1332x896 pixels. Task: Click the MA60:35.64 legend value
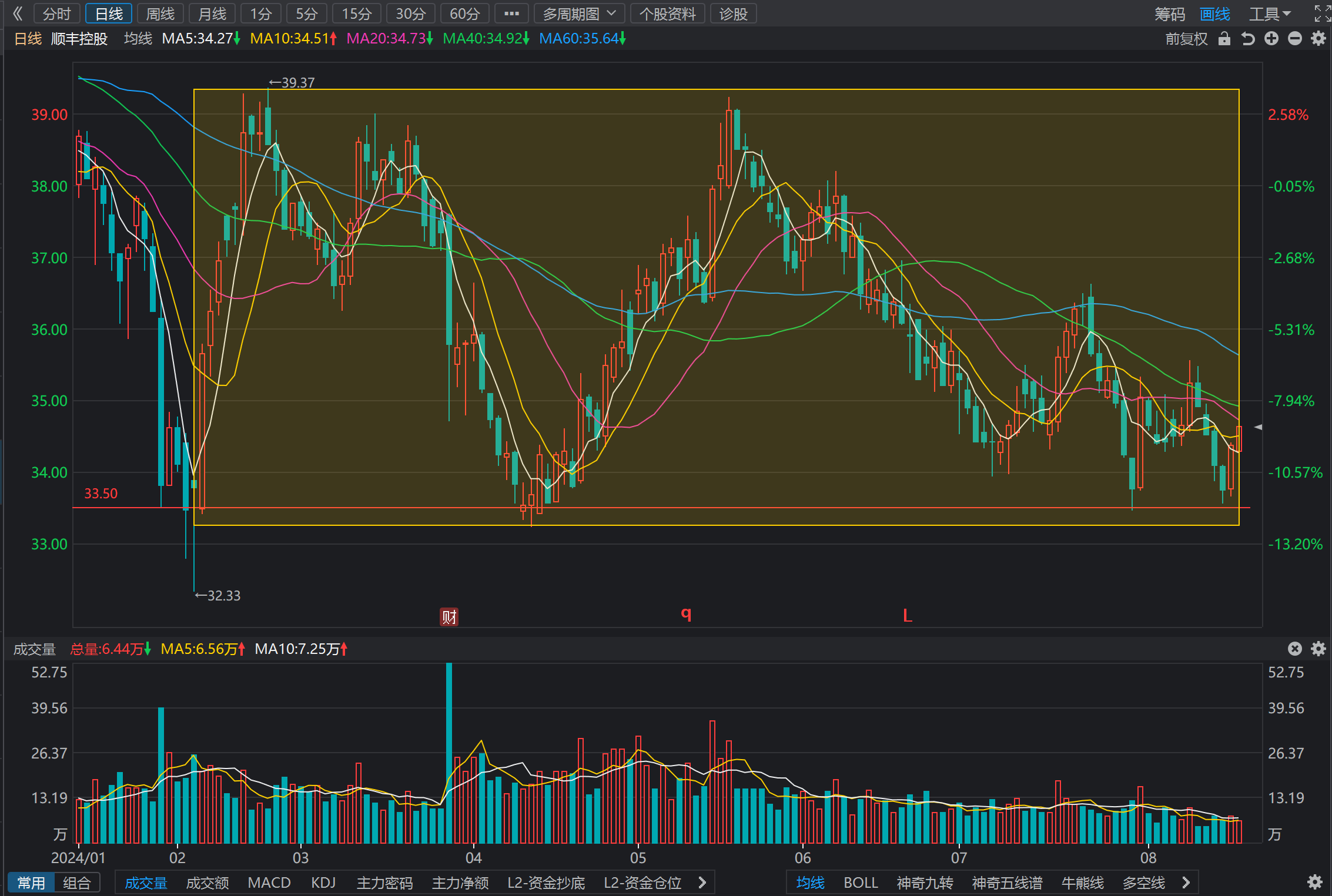[x=582, y=39]
